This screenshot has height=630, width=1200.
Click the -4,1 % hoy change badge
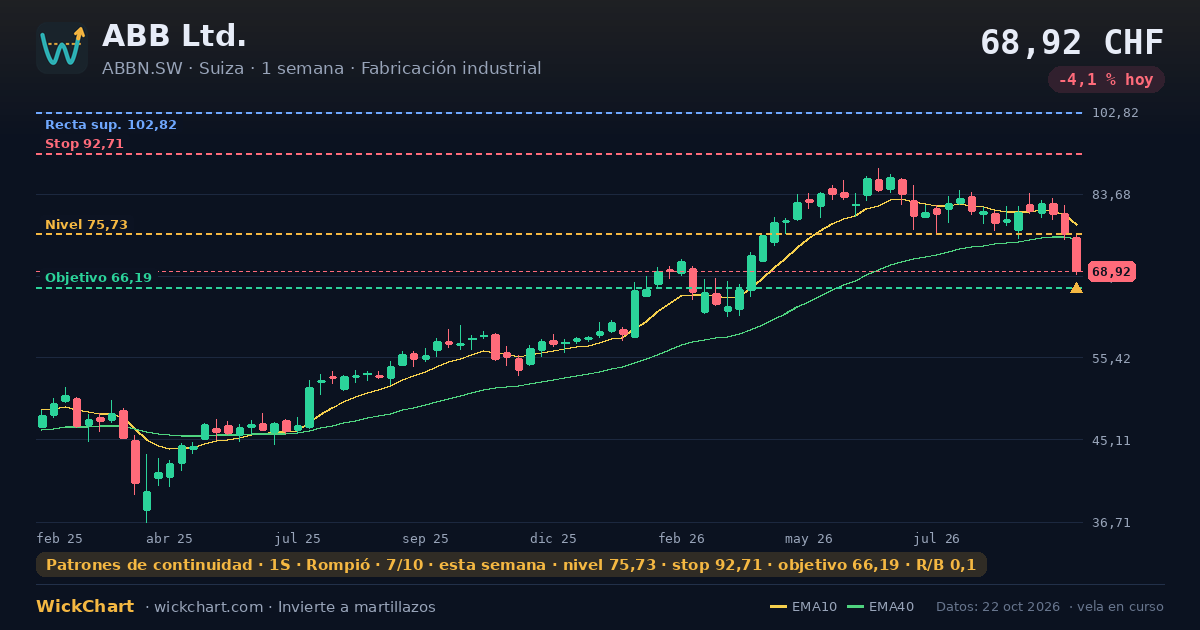click(1106, 80)
